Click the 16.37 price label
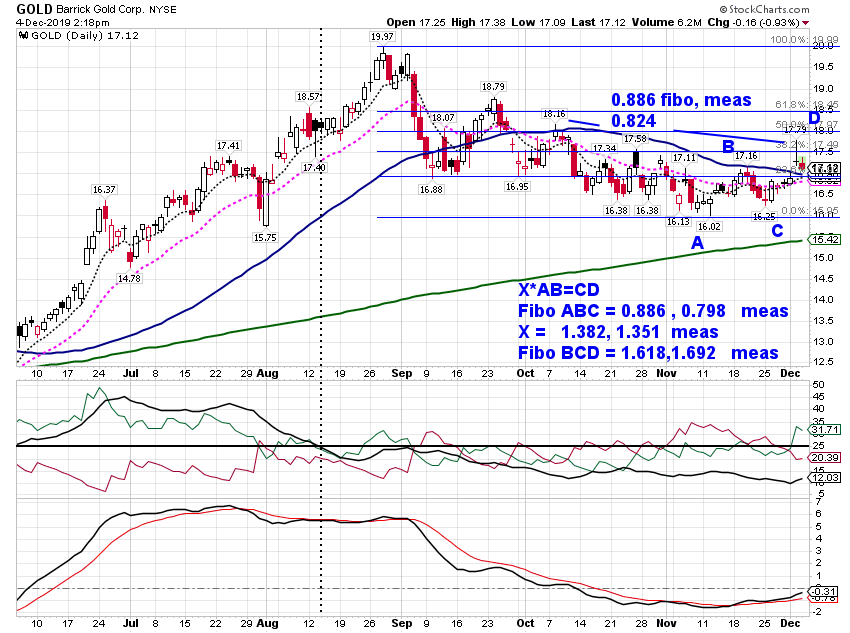Image resolution: width=850 pixels, height=633 pixels. 104,189
